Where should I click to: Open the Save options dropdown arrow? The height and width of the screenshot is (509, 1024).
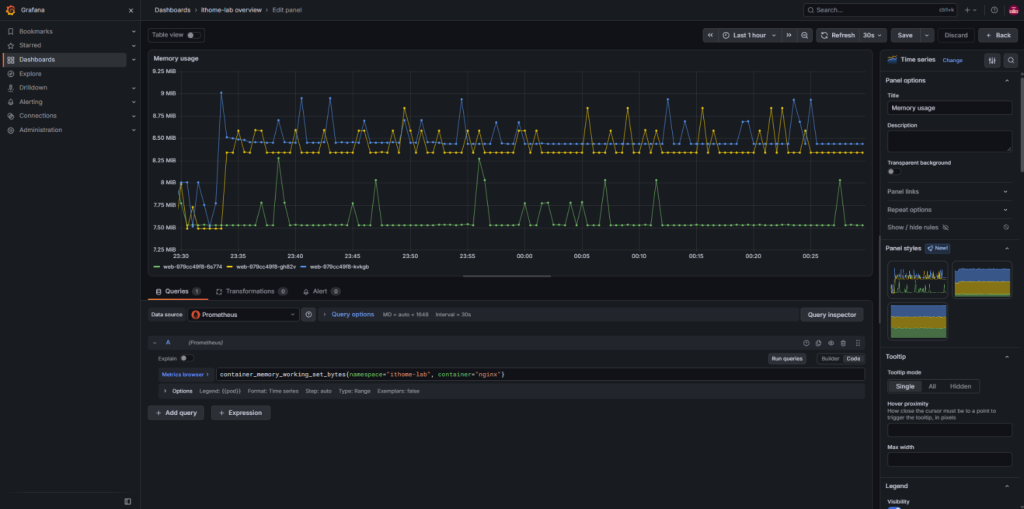coord(927,35)
